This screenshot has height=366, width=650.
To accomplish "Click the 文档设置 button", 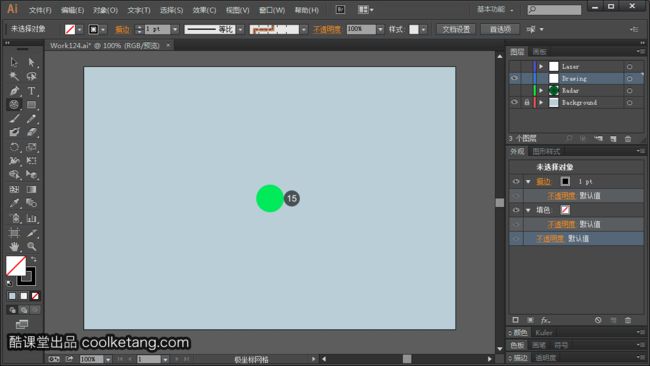I will [456, 29].
